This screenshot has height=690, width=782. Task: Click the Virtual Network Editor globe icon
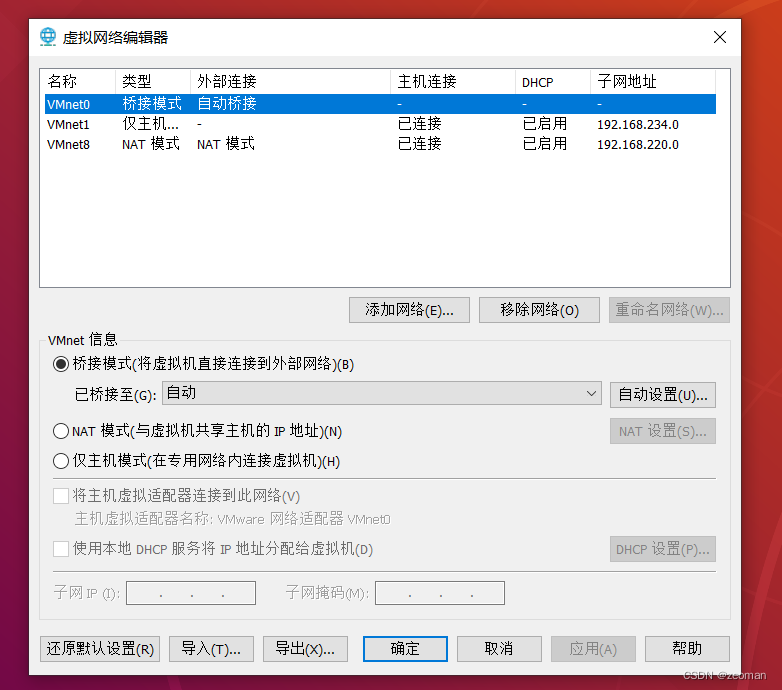pyautogui.click(x=48, y=37)
